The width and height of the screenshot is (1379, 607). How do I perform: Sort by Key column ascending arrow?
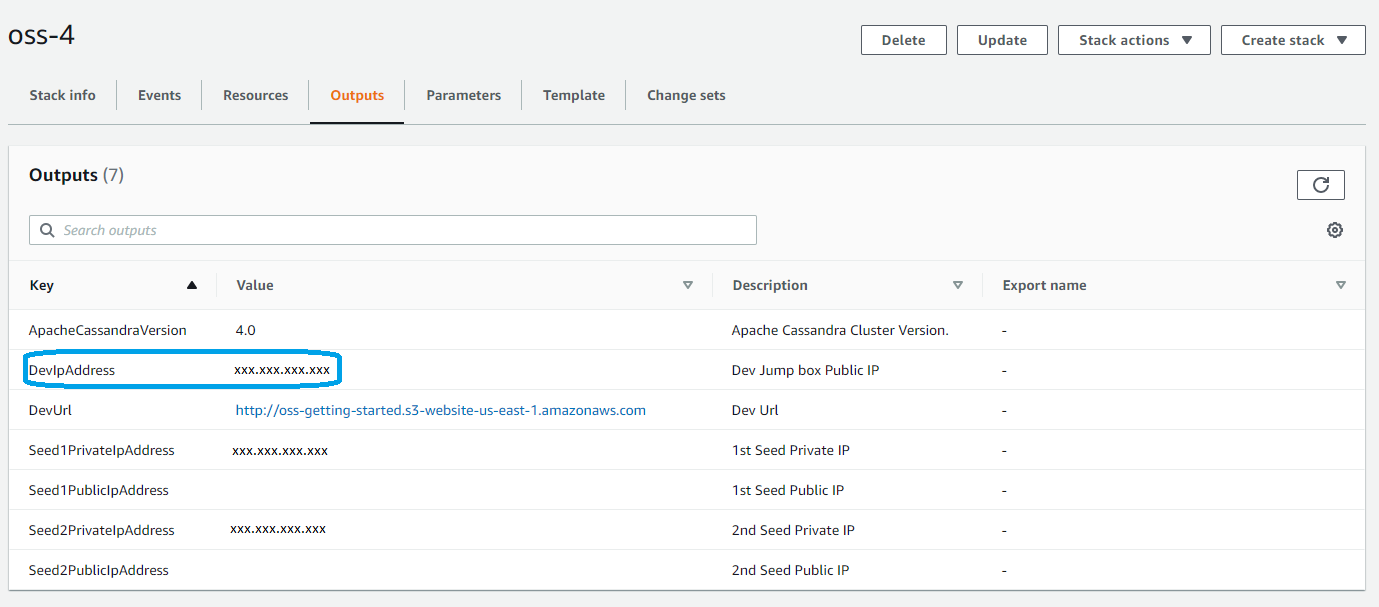pos(192,285)
